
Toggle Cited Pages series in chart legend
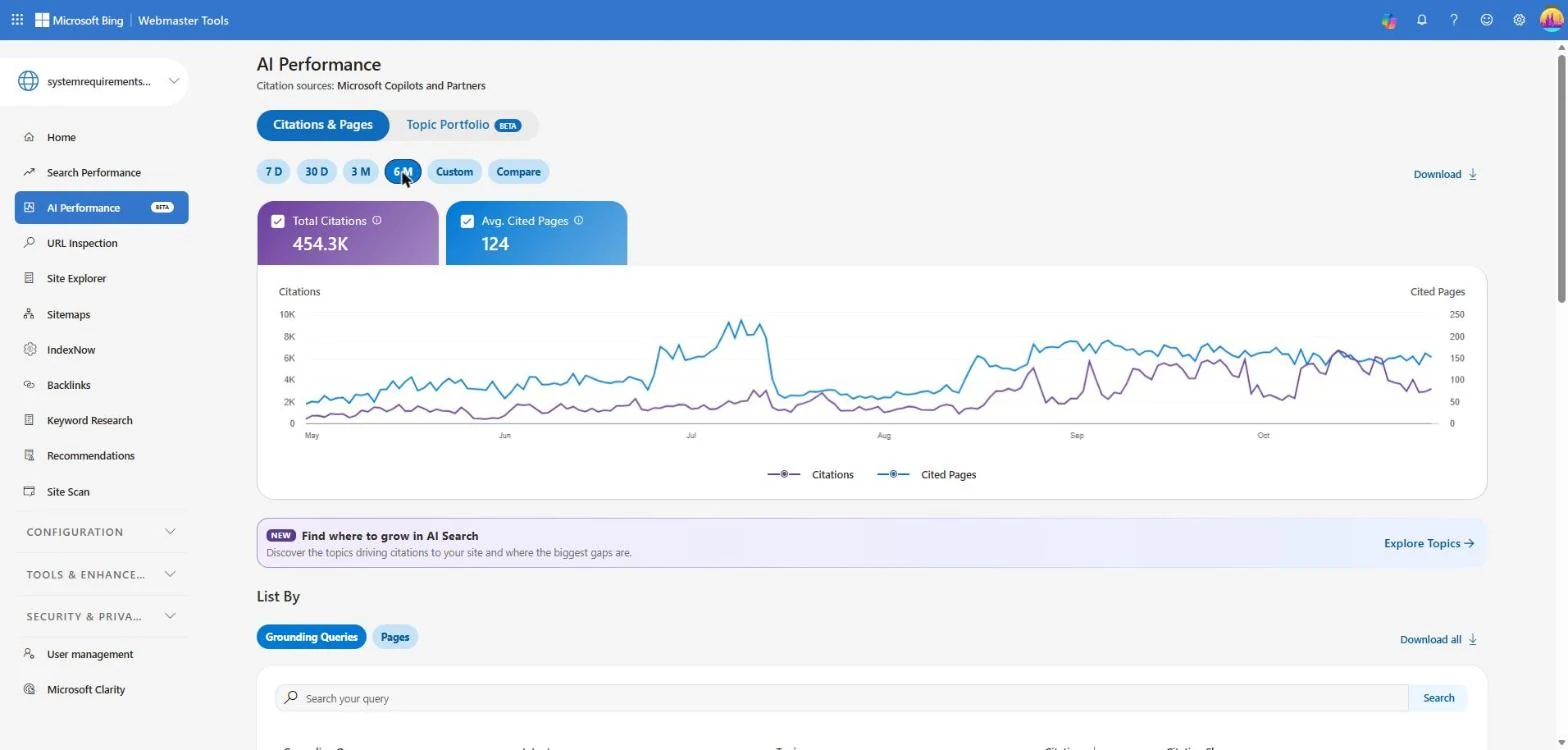coord(927,475)
